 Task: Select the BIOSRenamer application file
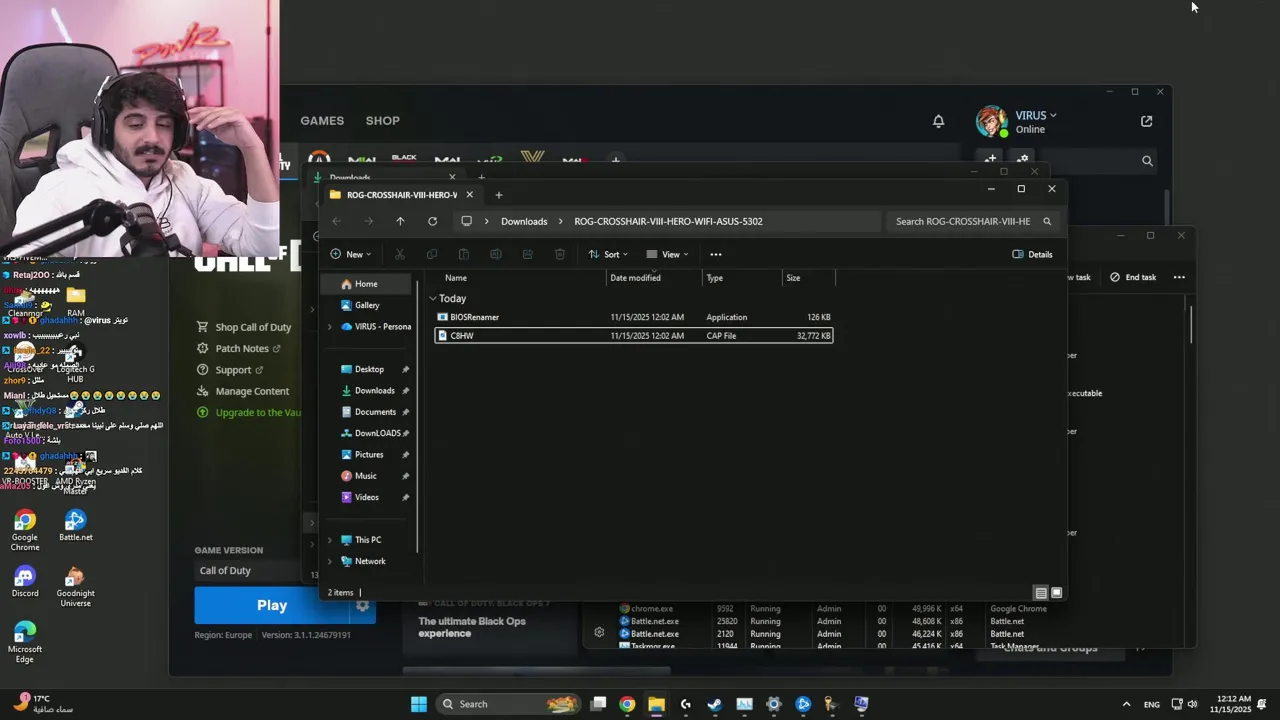tap(634, 317)
